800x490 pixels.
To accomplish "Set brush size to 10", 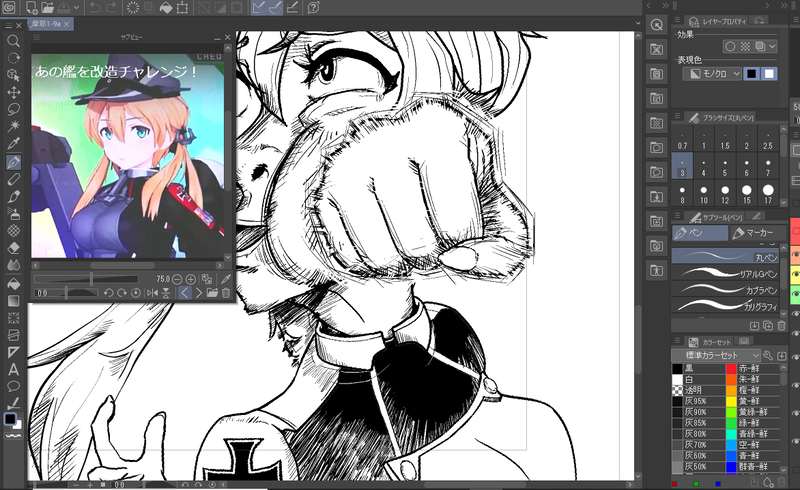I will pos(704,194).
